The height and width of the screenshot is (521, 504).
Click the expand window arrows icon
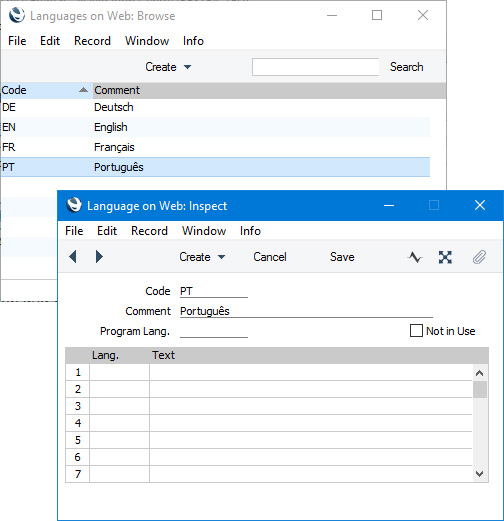pyautogui.click(x=445, y=257)
